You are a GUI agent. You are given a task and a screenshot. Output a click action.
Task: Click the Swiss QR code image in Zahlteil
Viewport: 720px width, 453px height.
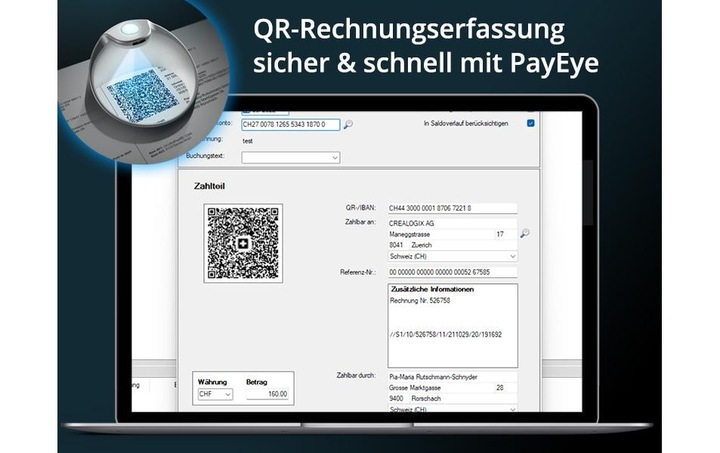point(243,243)
